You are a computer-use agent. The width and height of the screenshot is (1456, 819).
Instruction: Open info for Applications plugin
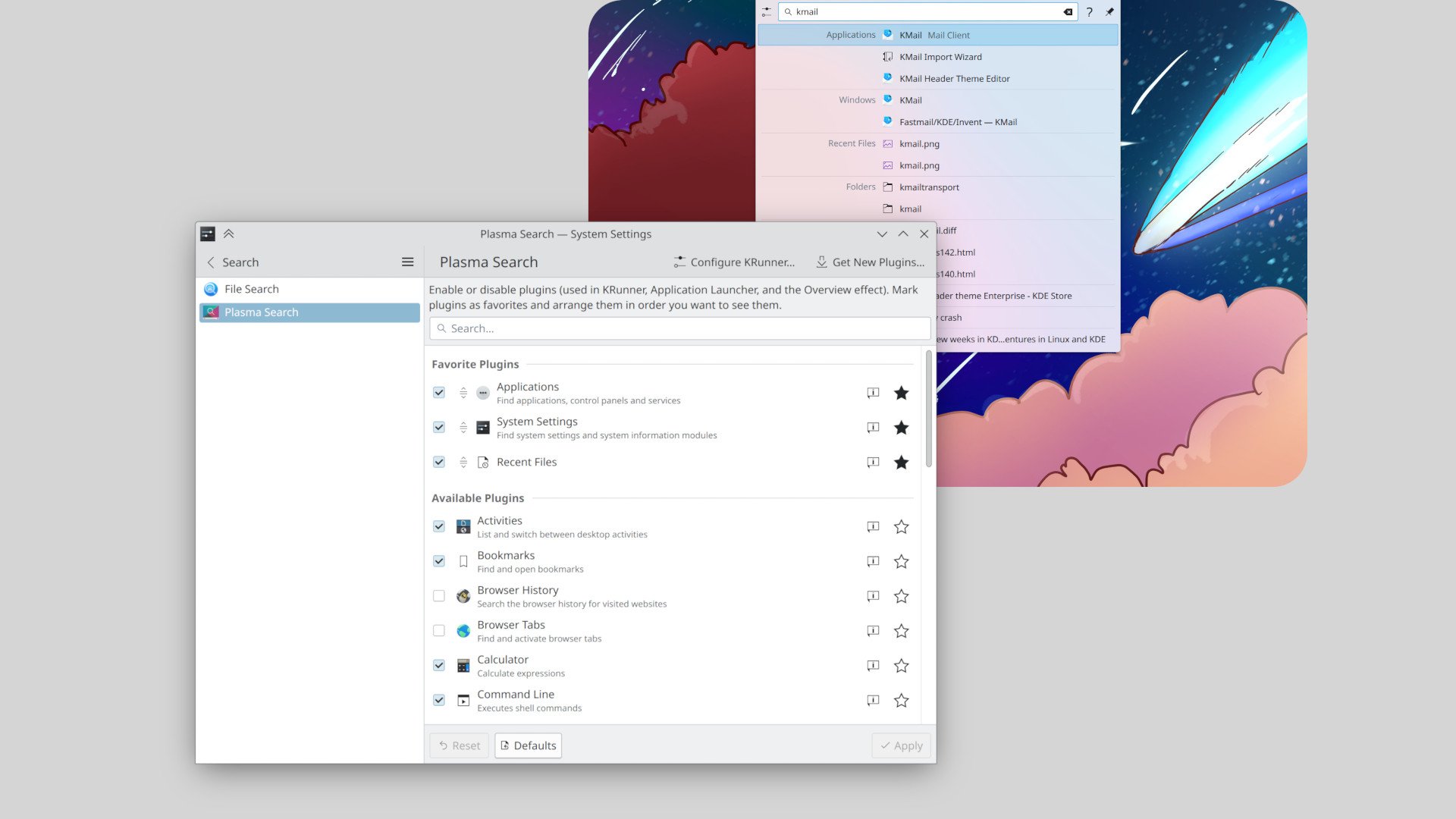coord(873,393)
